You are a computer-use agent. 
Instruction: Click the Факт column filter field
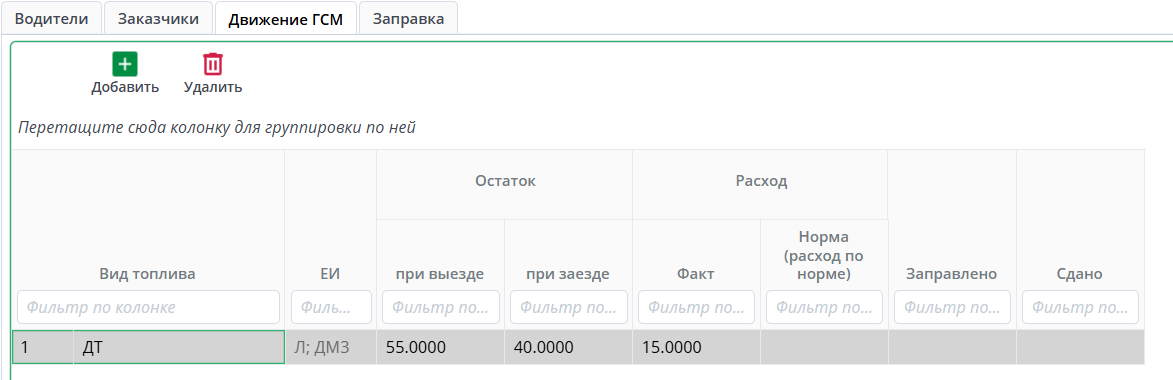click(x=696, y=307)
